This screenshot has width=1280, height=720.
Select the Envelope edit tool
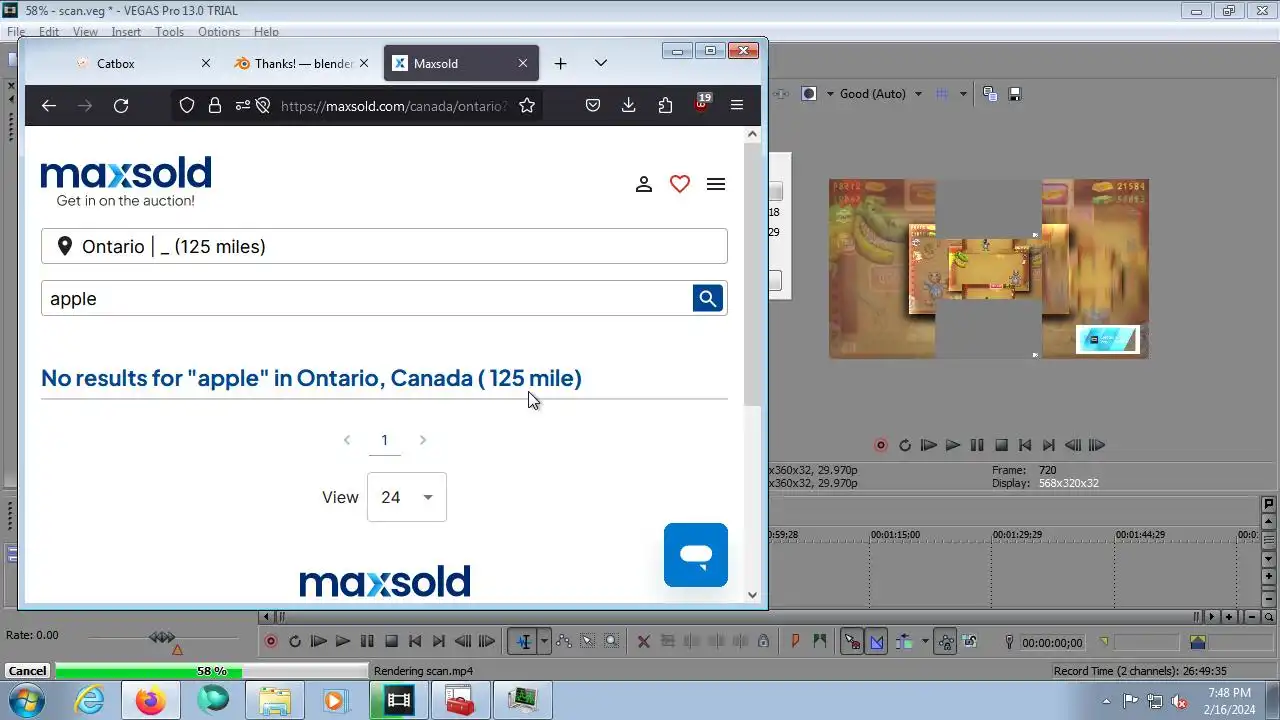(x=564, y=642)
